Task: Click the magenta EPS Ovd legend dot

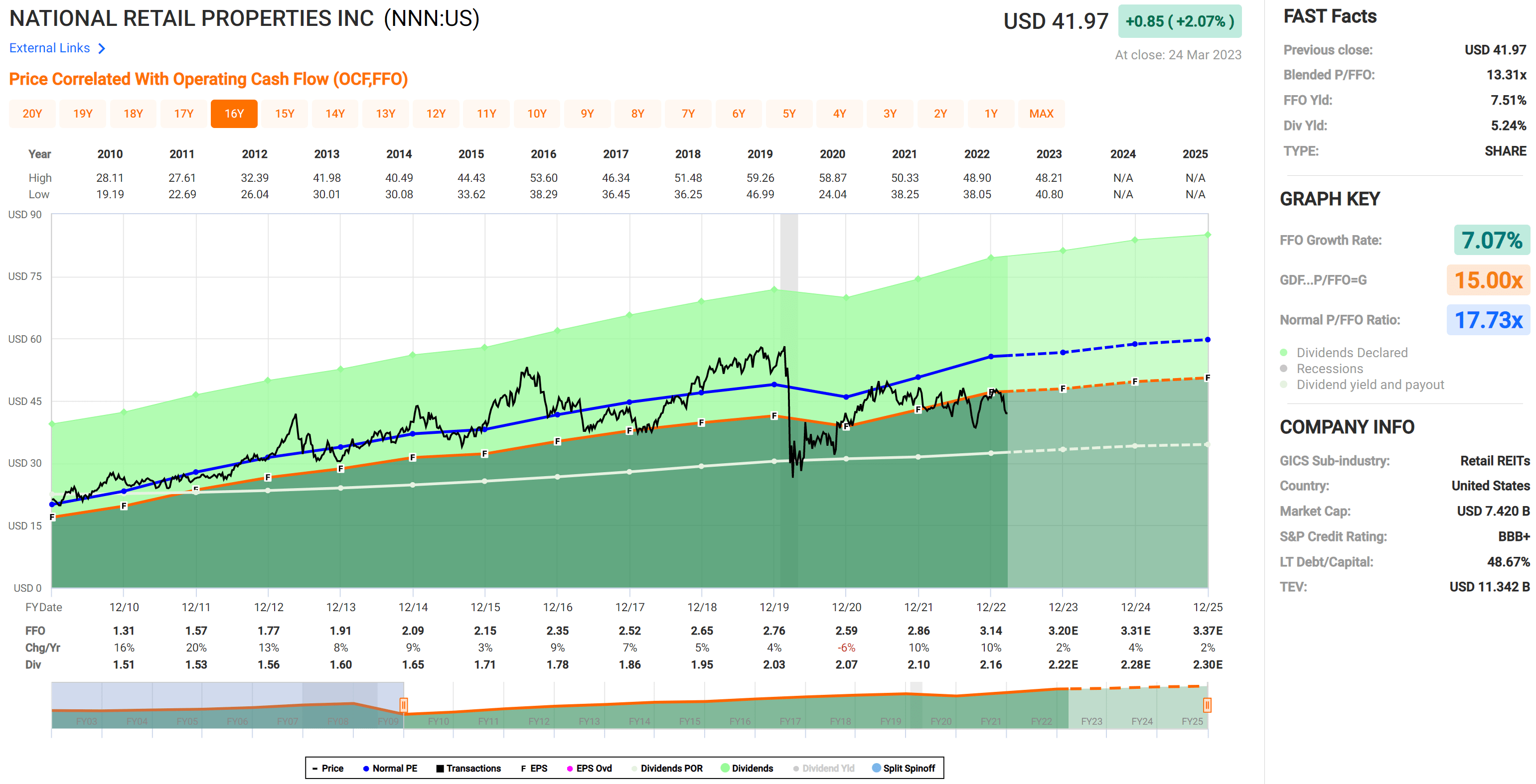Action: click(x=570, y=769)
